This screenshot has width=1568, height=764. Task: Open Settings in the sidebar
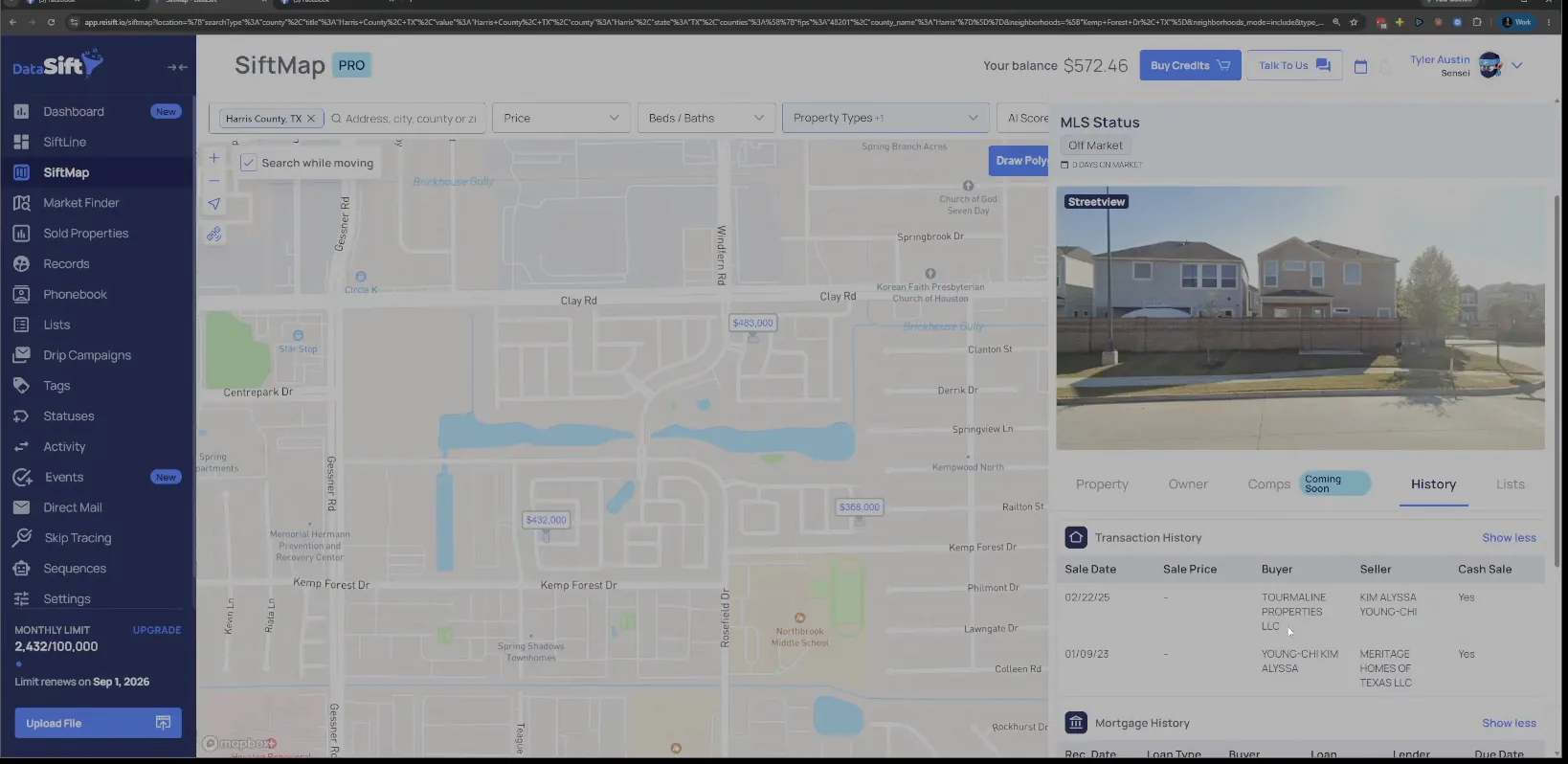(x=67, y=599)
